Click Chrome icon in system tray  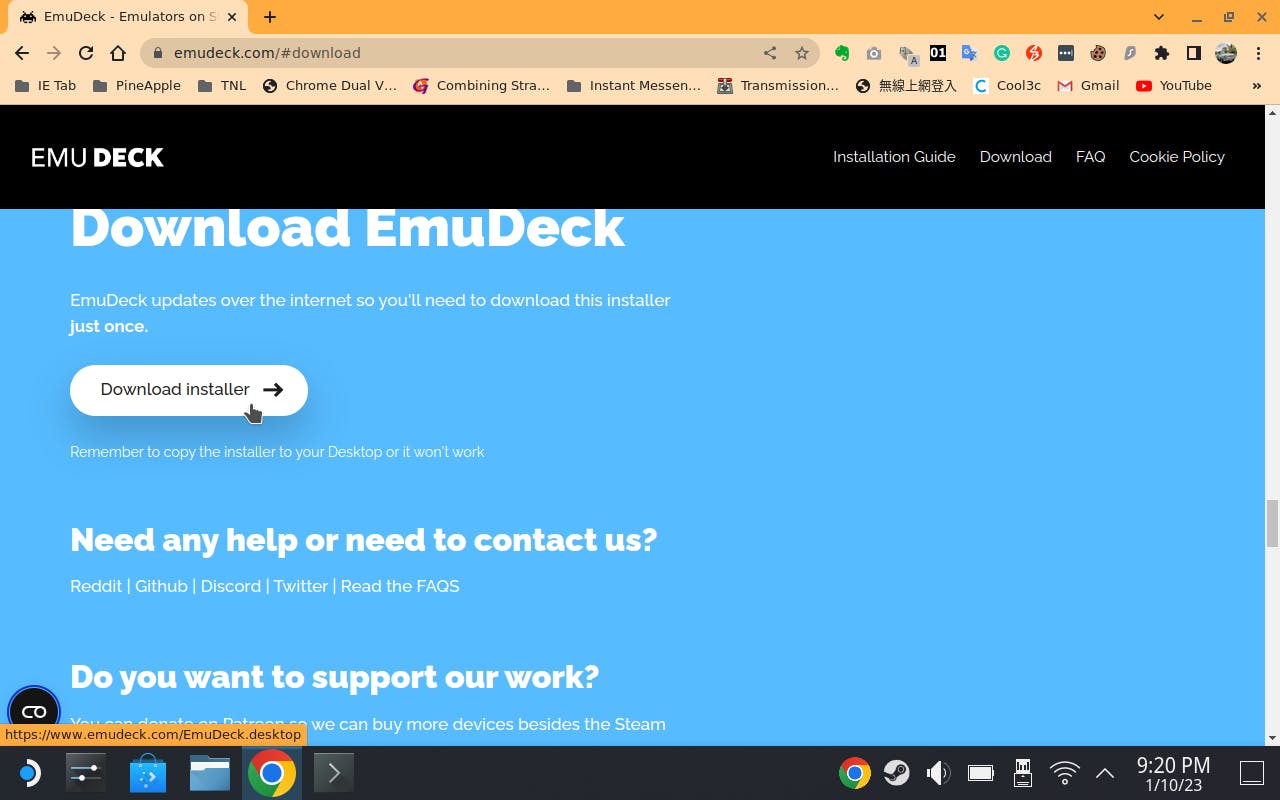click(x=854, y=773)
